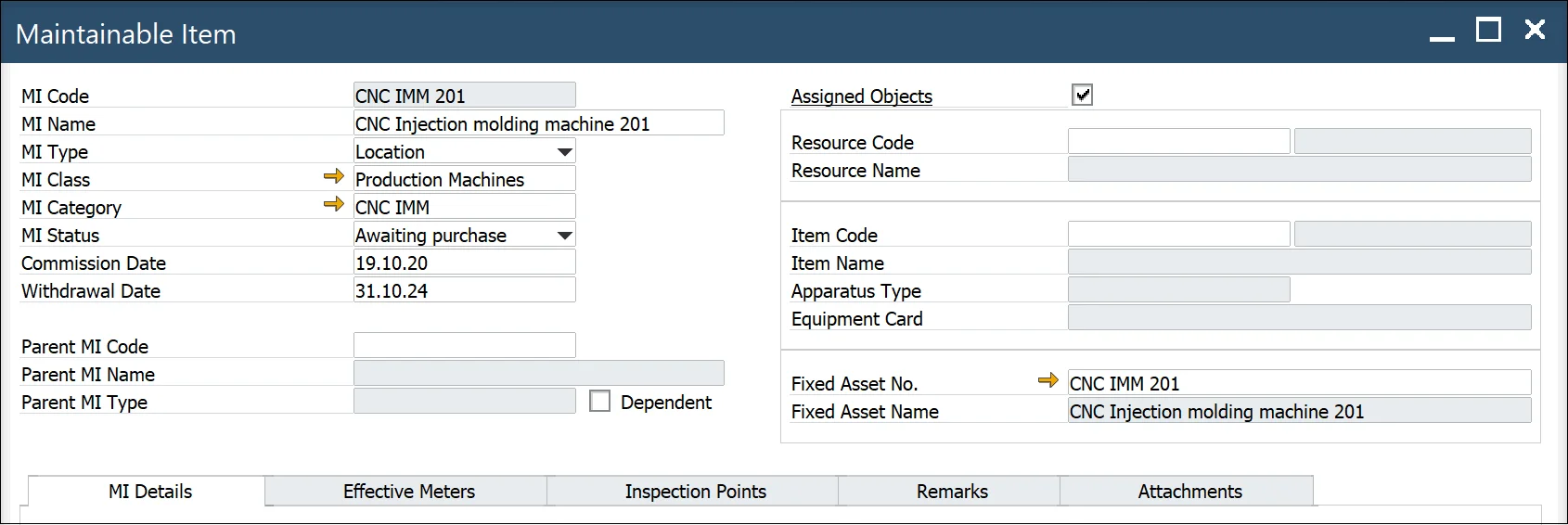This screenshot has width=1568, height=525.
Task: Click the MI Class link arrow icon
Action: (334, 176)
